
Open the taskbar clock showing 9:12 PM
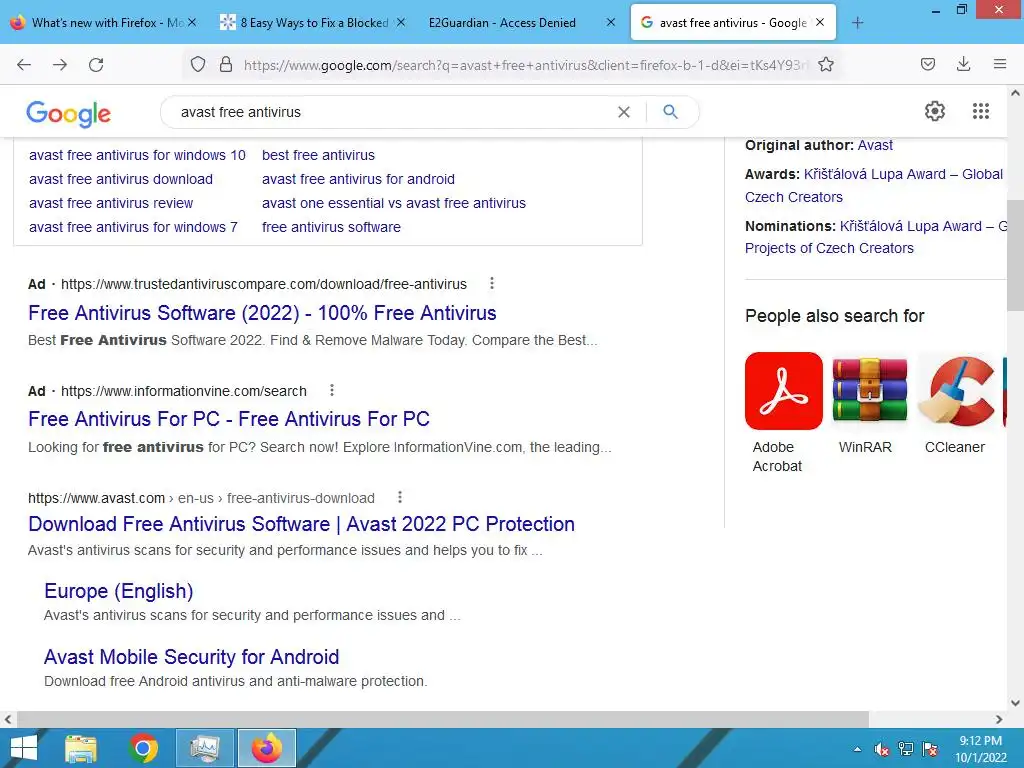tap(980, 749)
